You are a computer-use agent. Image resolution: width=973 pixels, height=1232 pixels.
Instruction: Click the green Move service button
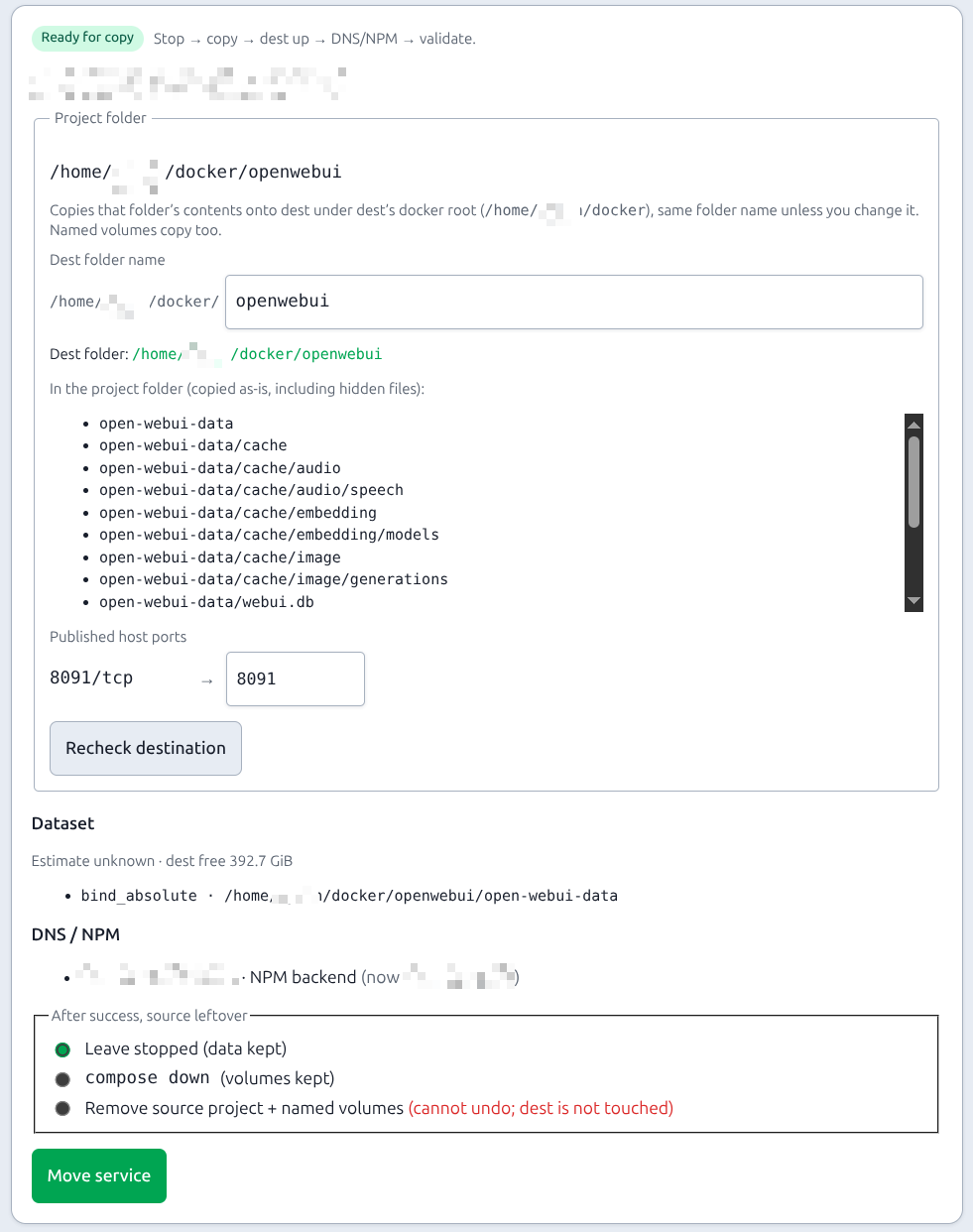point(99,1175)
